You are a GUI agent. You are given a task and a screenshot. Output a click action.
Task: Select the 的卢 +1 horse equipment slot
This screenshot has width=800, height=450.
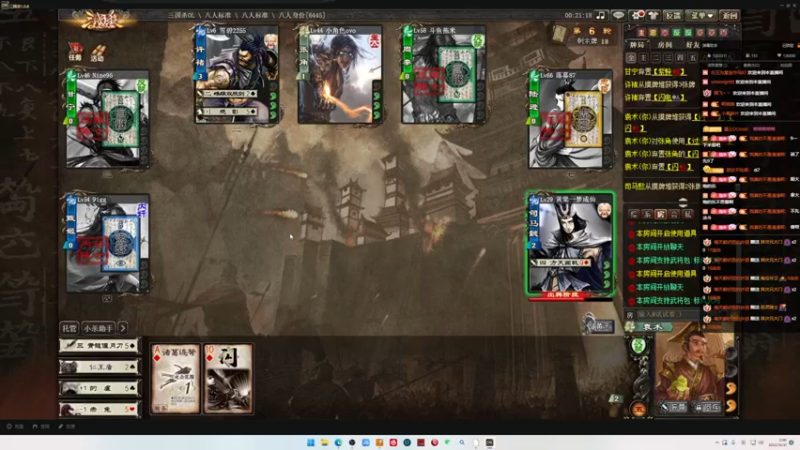pyautogui.click(x=99, y=388)
